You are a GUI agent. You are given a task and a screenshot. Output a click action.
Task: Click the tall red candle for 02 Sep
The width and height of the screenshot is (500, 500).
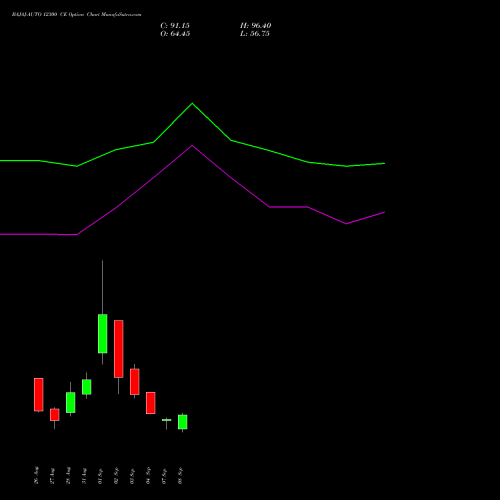[x=119, y=349]
